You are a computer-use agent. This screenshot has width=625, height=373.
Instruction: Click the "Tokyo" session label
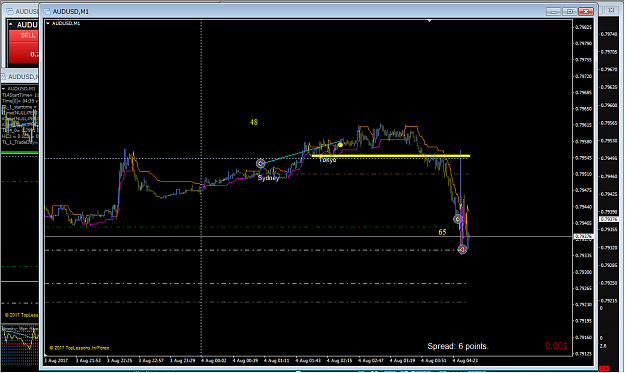(x=327, y=160)
